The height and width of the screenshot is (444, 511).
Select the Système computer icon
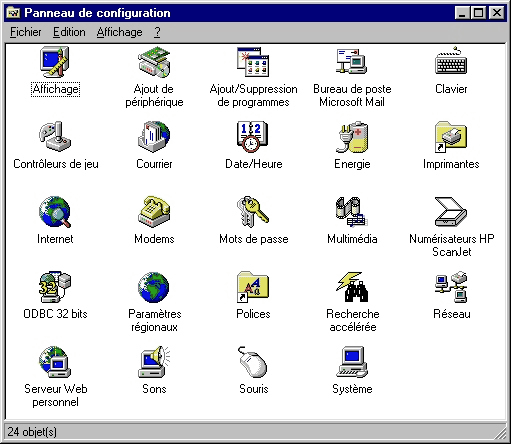pos(352,362)
